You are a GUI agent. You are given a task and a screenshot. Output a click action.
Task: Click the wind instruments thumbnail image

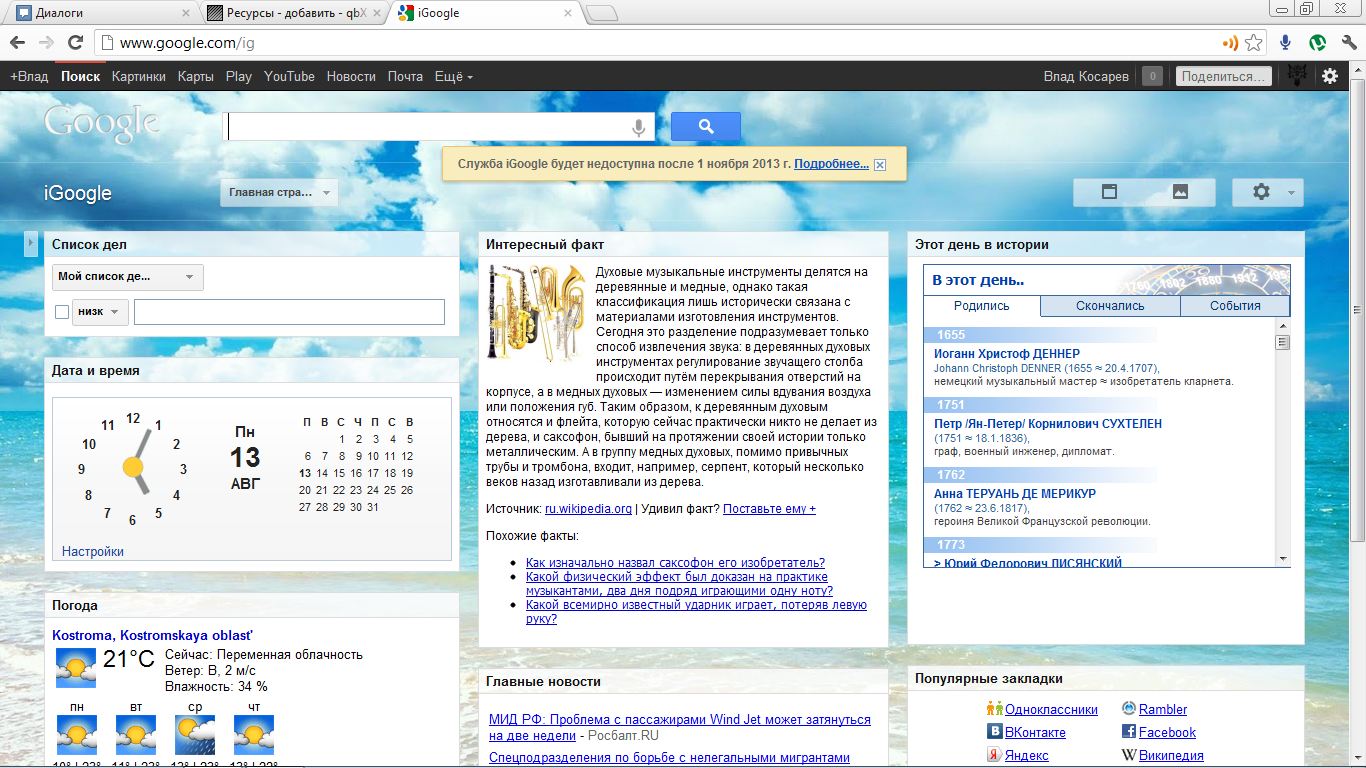536,312
